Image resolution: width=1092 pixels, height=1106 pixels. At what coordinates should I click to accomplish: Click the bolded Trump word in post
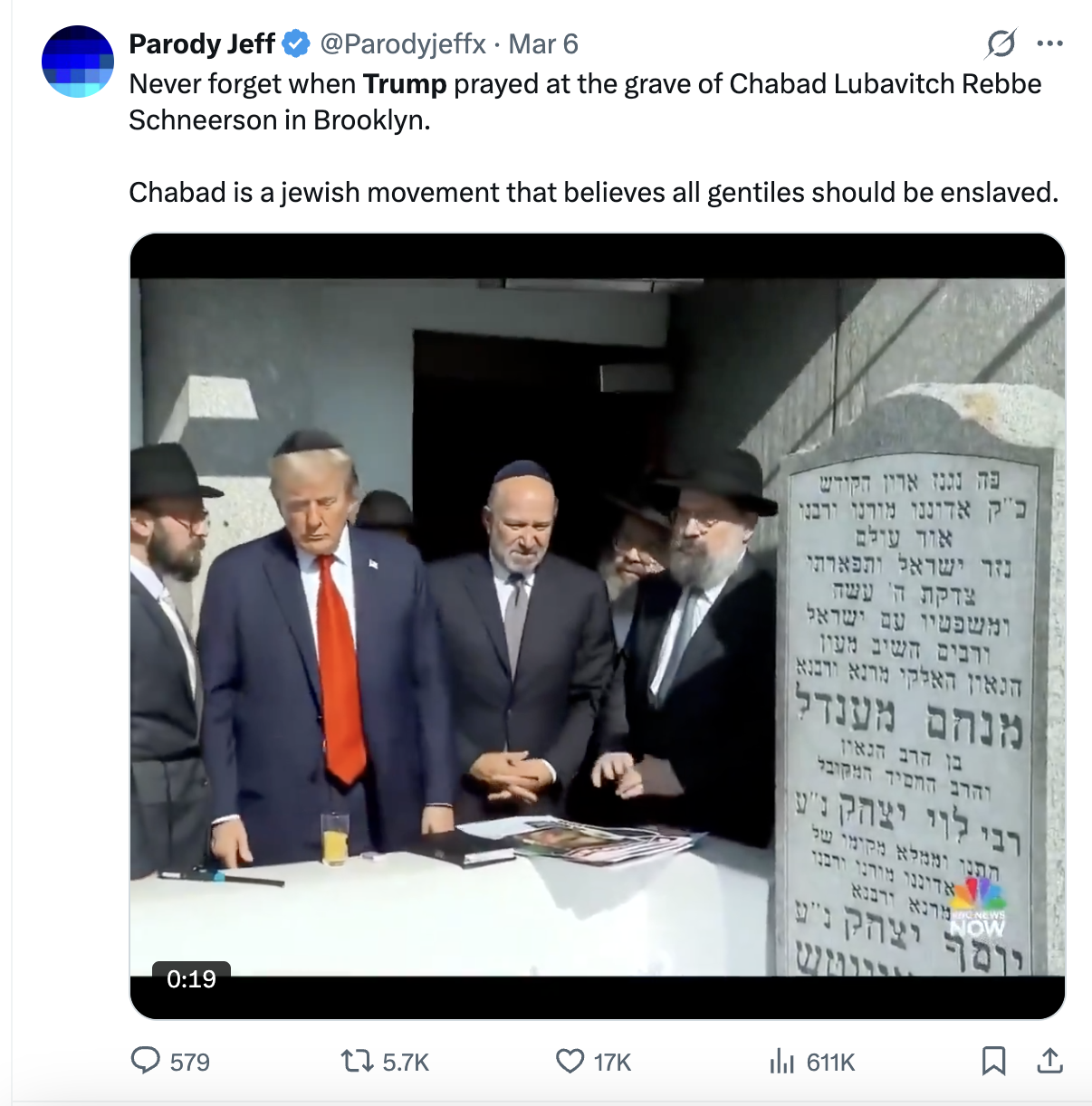[x=405, y=84]
